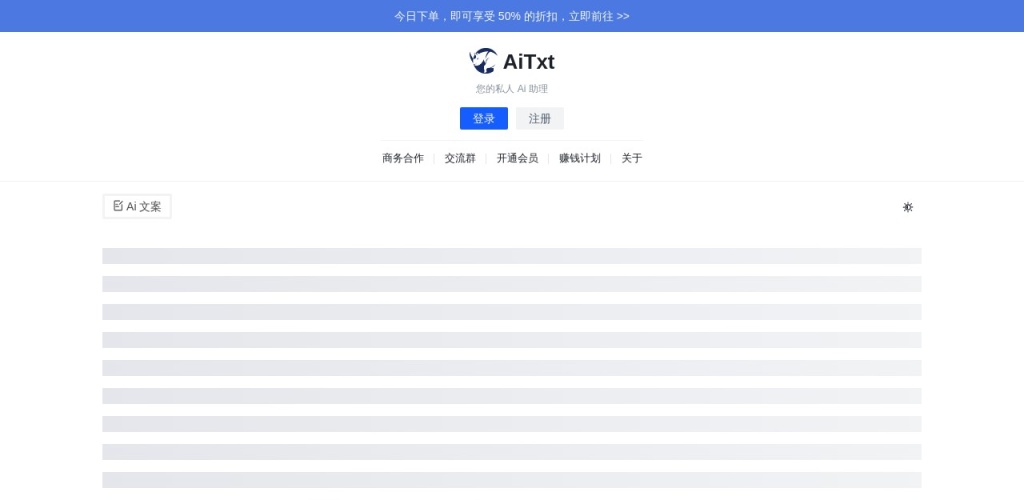
Task: Click the fifth gray loading placeholder row
Action: coord(512,368)
